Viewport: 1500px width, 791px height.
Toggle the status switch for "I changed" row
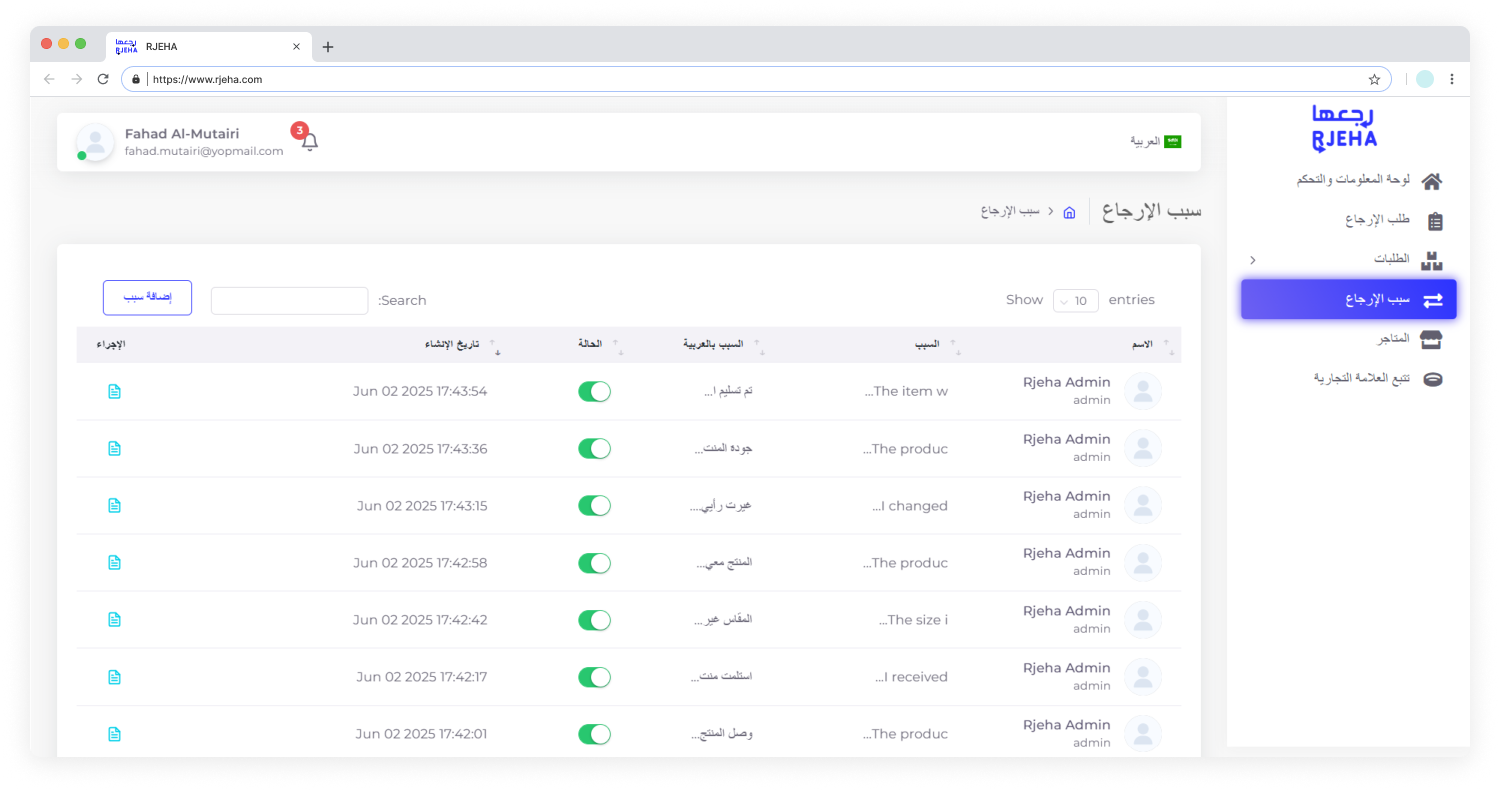[594, 506]
